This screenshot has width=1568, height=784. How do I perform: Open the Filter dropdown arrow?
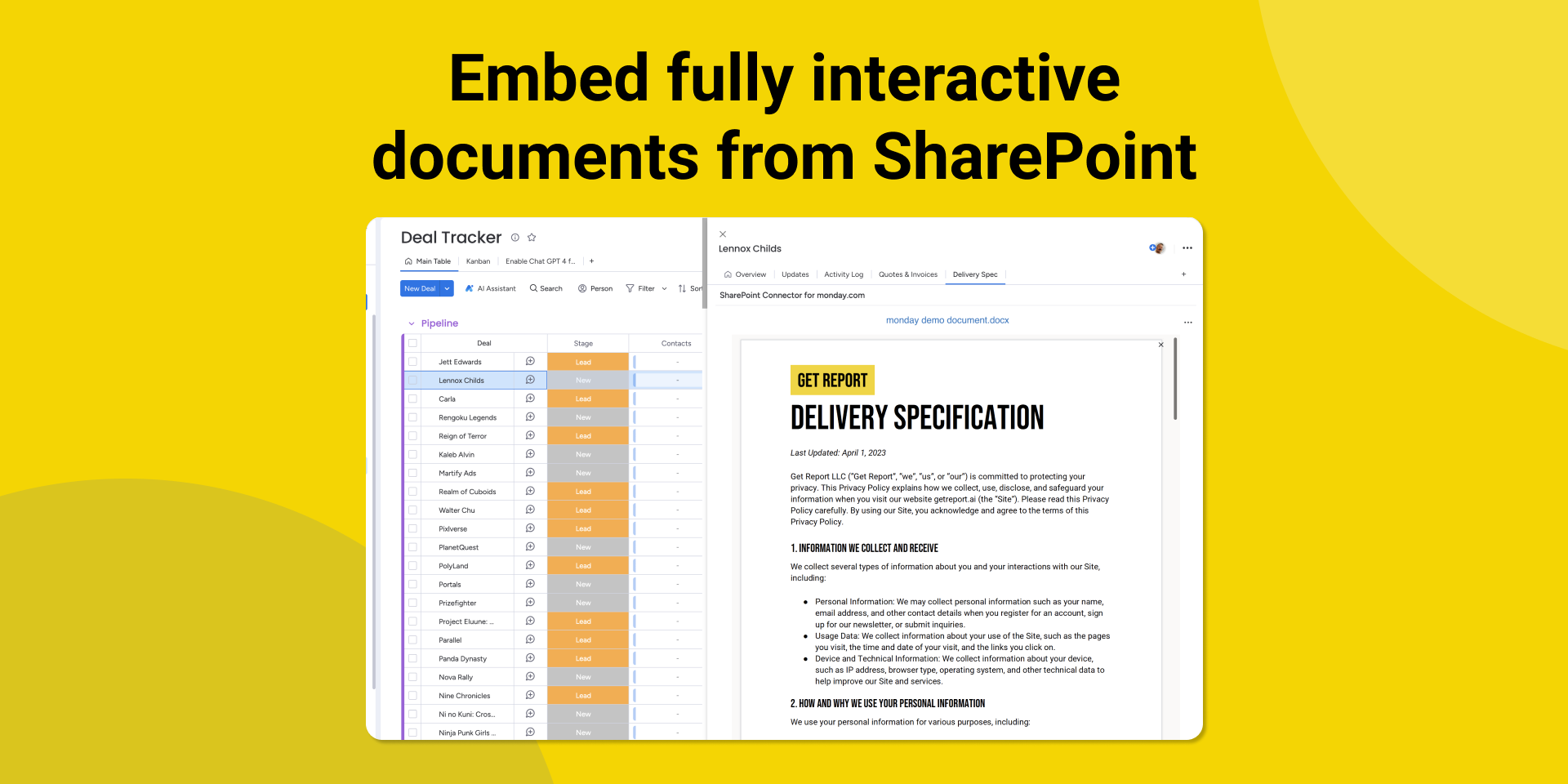coord(665,288)
